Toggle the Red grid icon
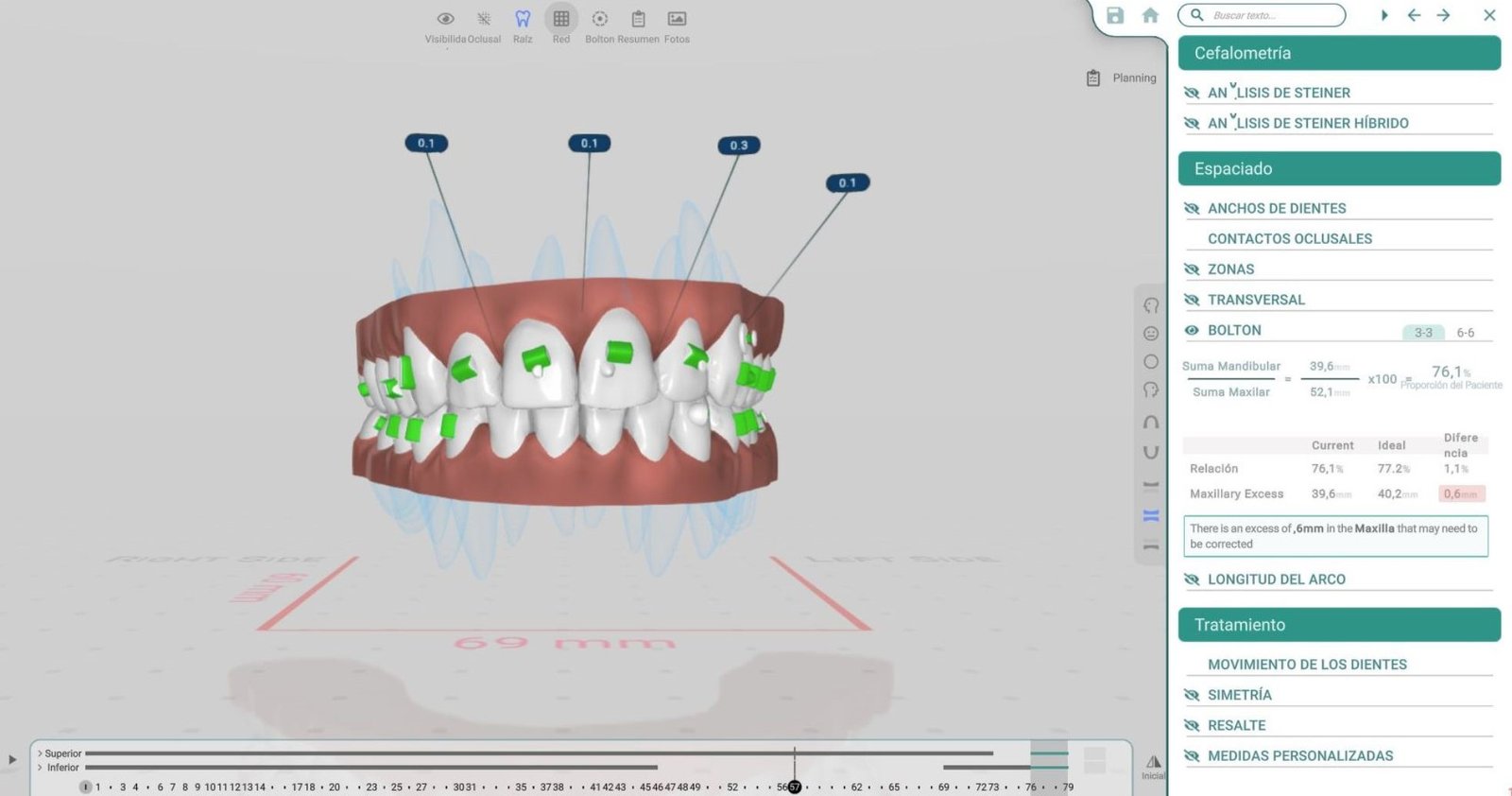The height and width of the screenshot is (796, 1512). point(561,19)
